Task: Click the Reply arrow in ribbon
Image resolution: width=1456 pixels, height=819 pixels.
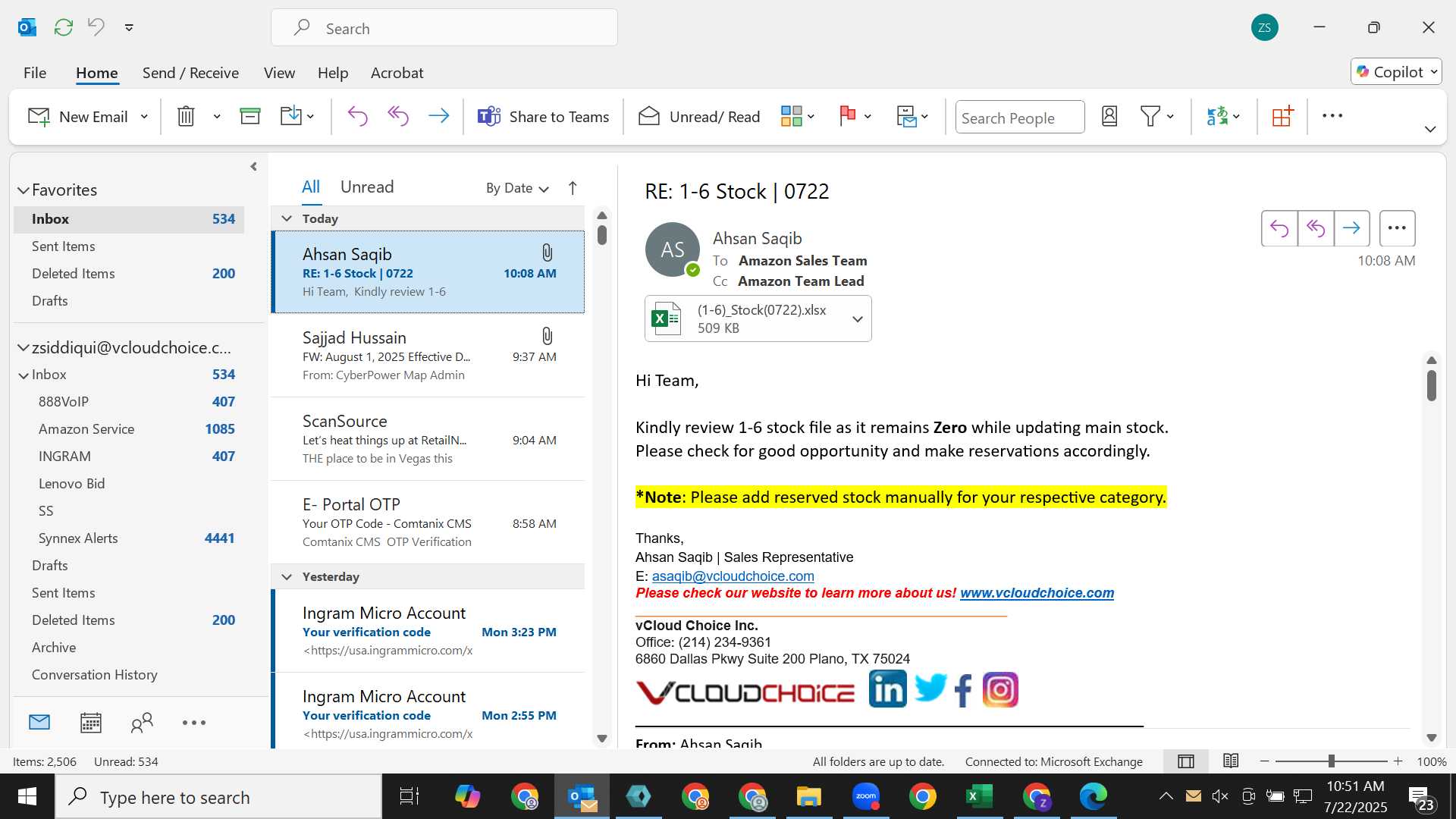Action: (357, 116)
